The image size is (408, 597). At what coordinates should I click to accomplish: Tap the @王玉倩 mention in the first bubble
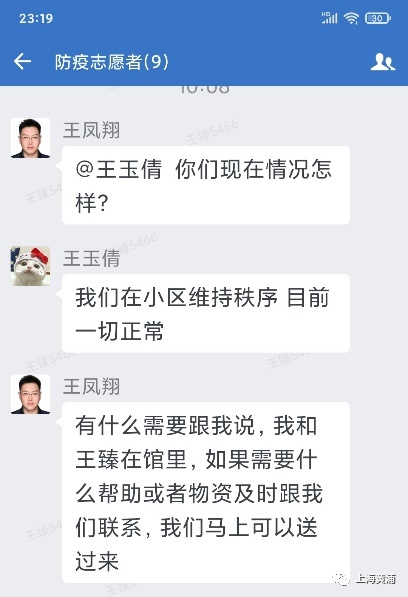tap(119, 169)
